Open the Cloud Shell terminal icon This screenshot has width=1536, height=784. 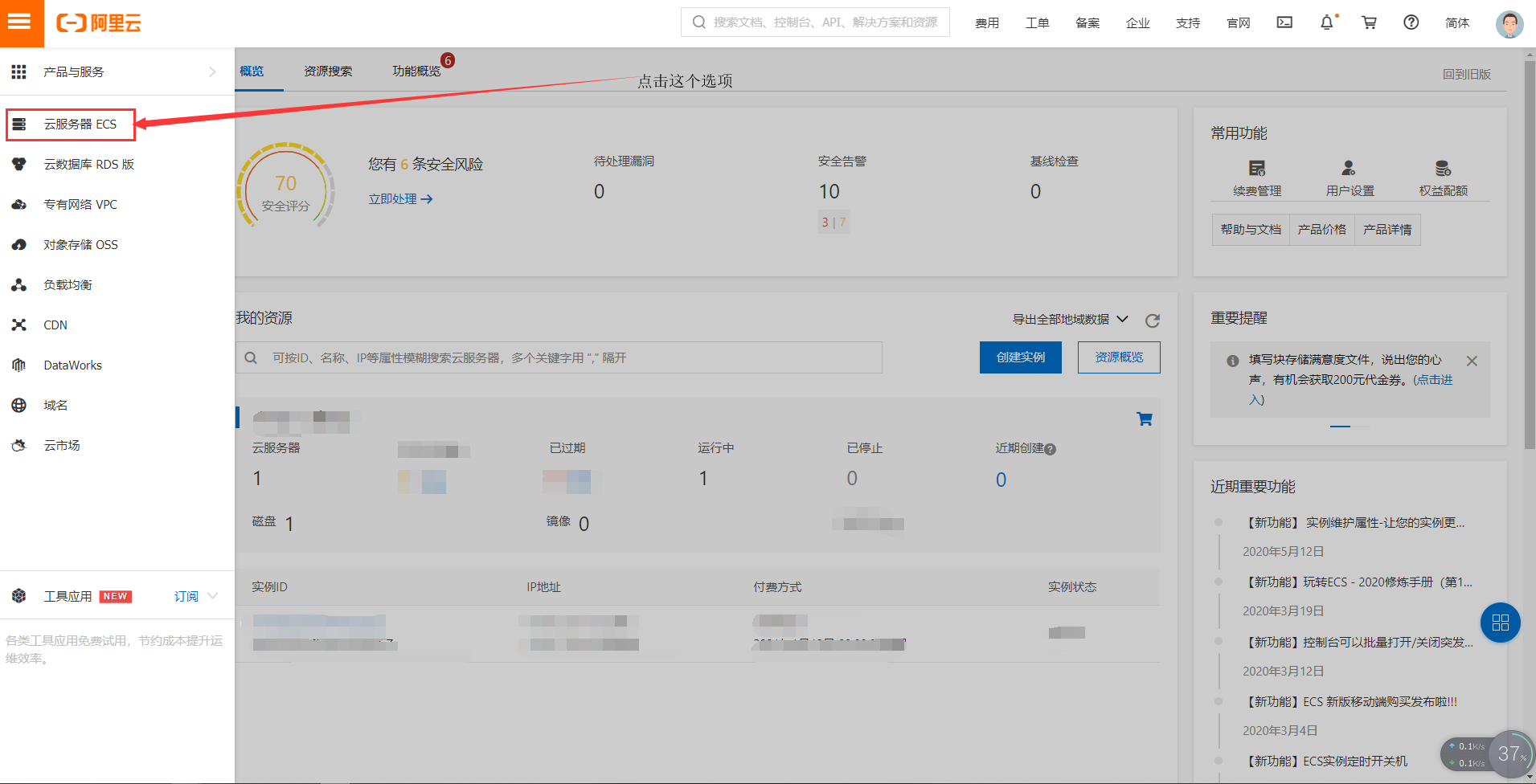point(1284,22)
